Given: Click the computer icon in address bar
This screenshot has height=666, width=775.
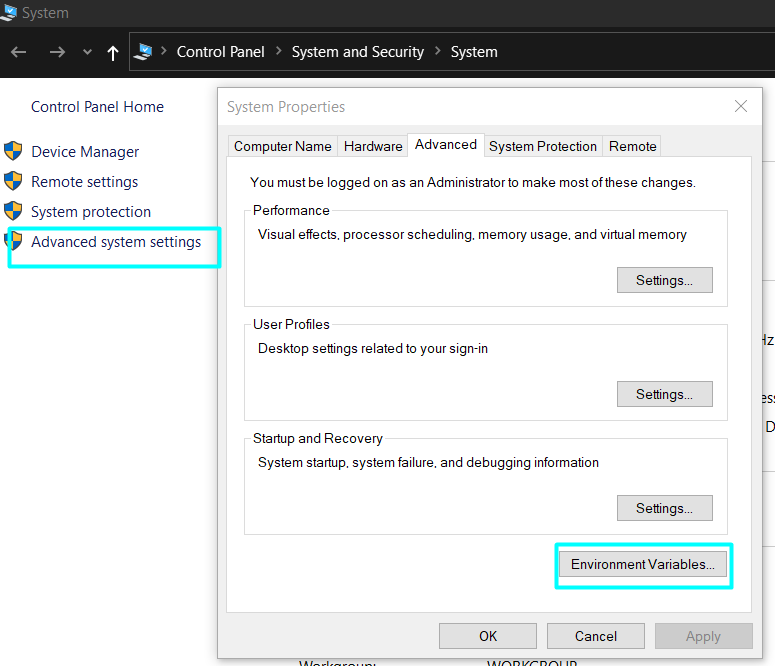Looking at the screenshot, I should [144, 52].
